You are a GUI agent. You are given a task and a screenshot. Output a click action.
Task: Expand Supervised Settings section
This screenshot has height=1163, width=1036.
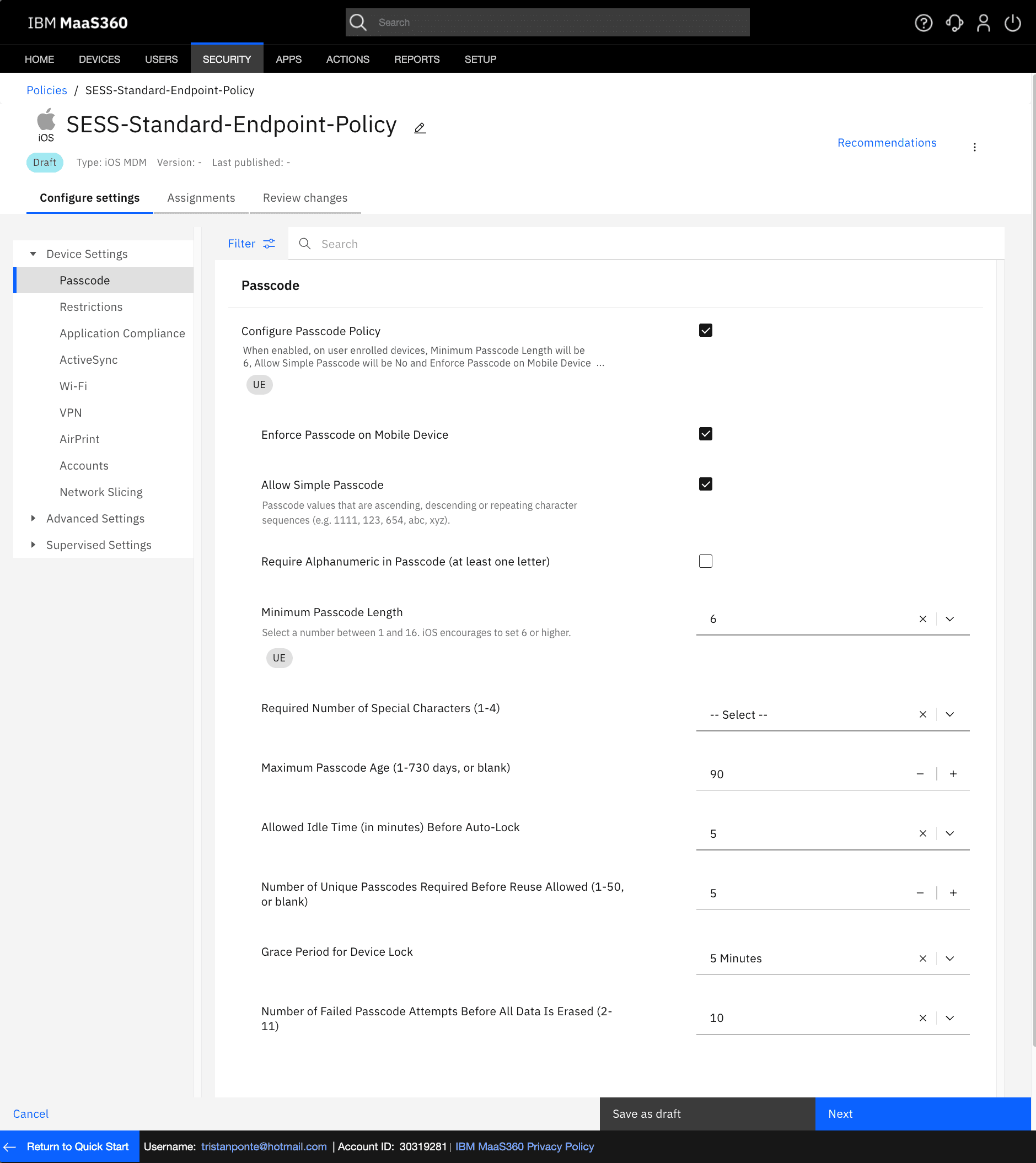[33, 545]
